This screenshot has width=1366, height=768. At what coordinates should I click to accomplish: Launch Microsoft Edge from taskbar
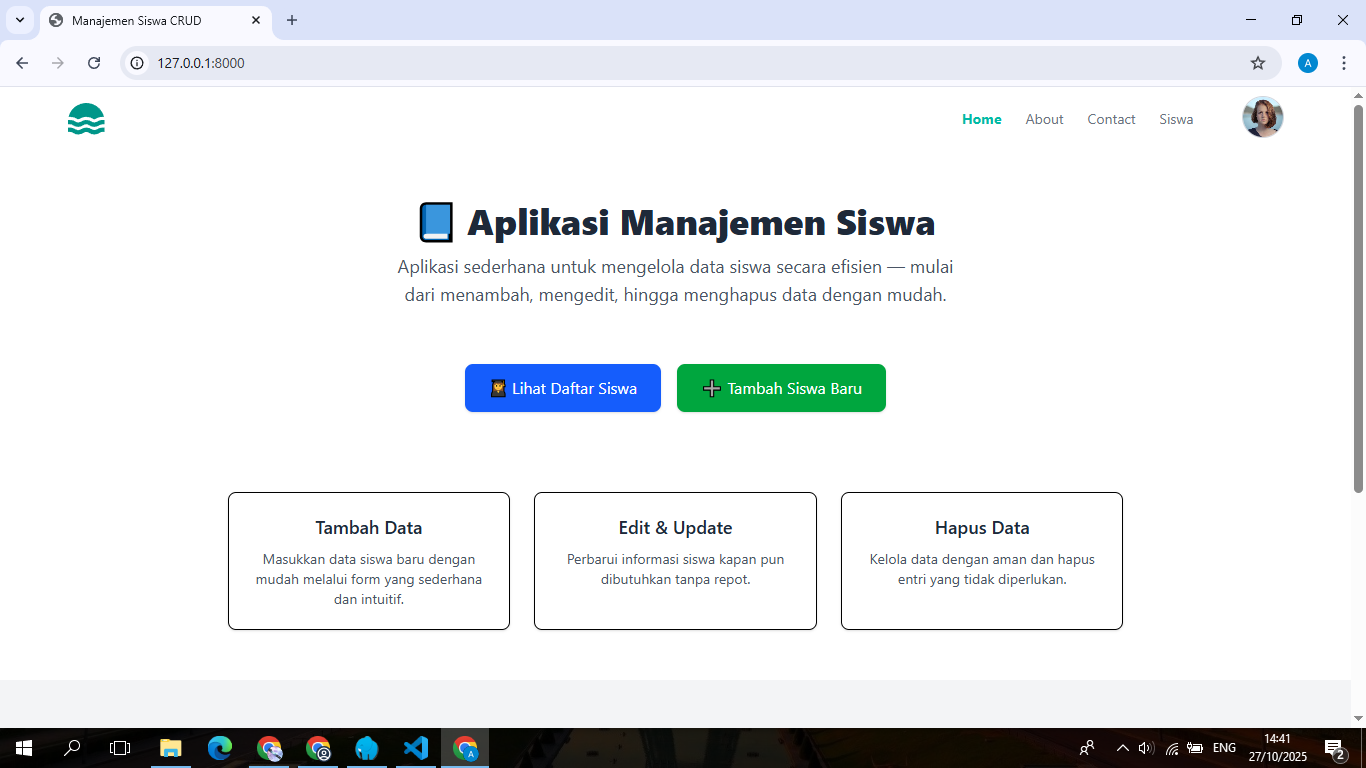tap(220, 748)
